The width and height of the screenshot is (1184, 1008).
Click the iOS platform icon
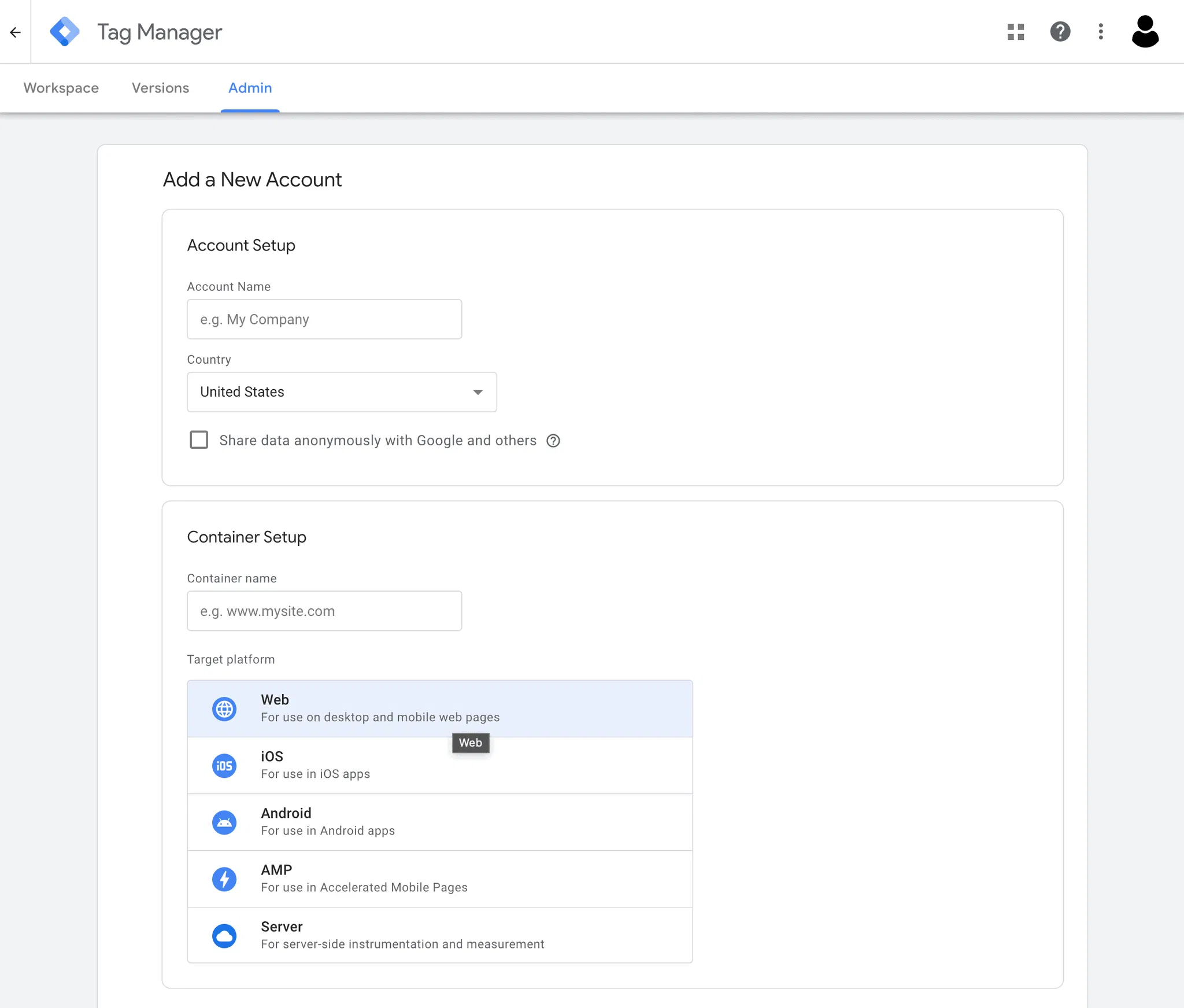(x=224, y=766)
